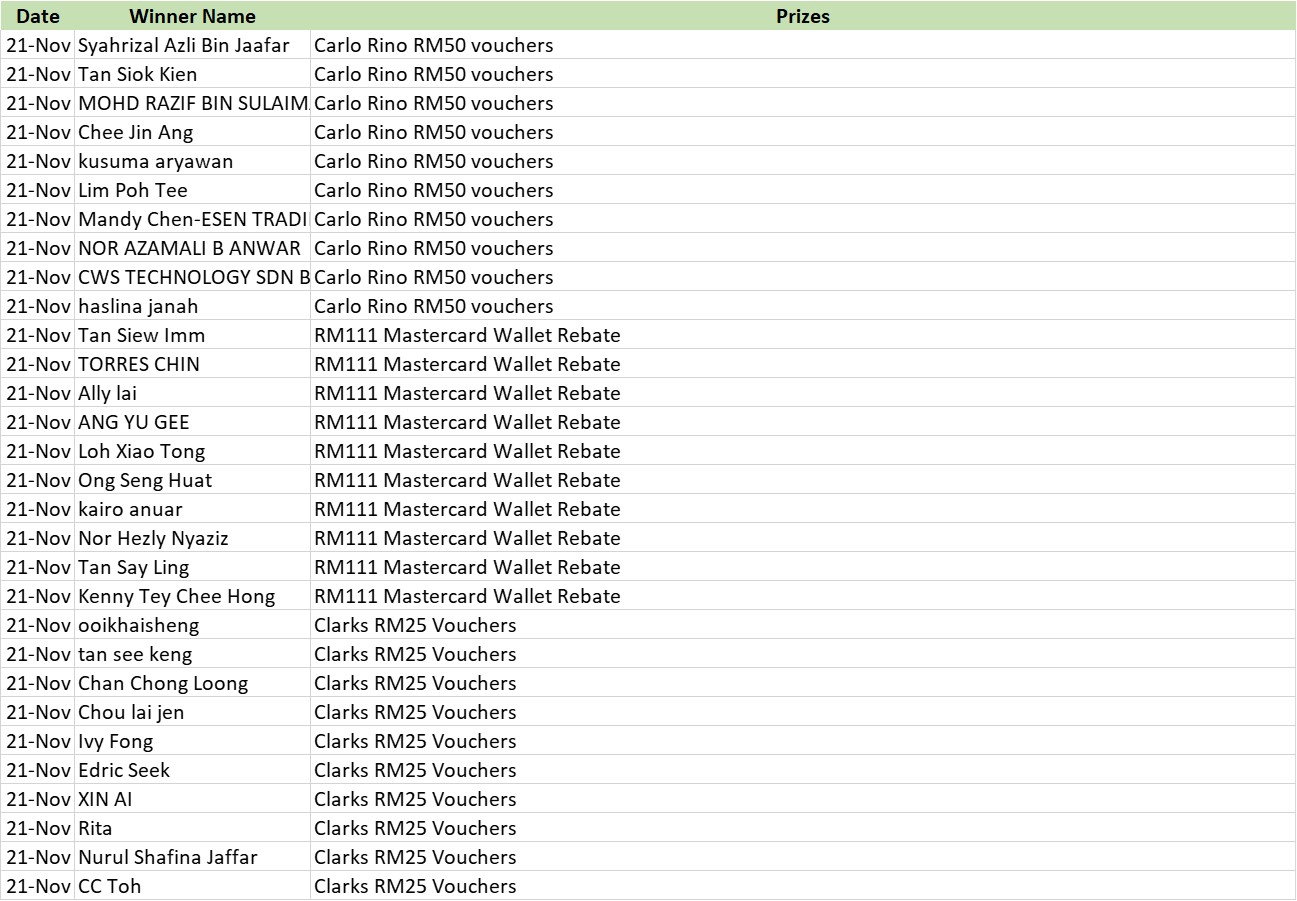The width and height of the screenshot is (1297, 901).
Task: Click the Date column header
Action: pos(38,16)
